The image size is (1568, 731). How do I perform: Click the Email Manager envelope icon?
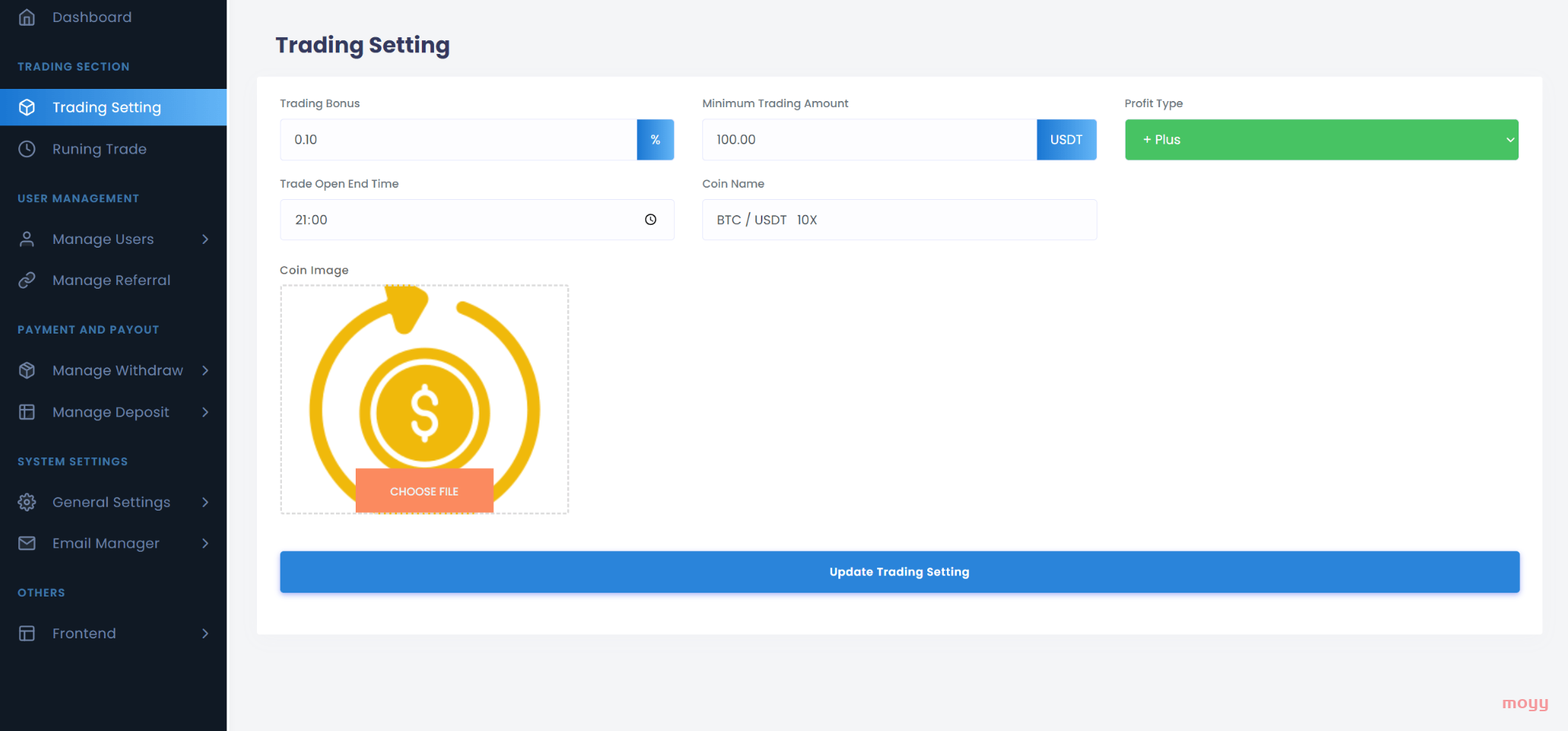tap(27, 543)
